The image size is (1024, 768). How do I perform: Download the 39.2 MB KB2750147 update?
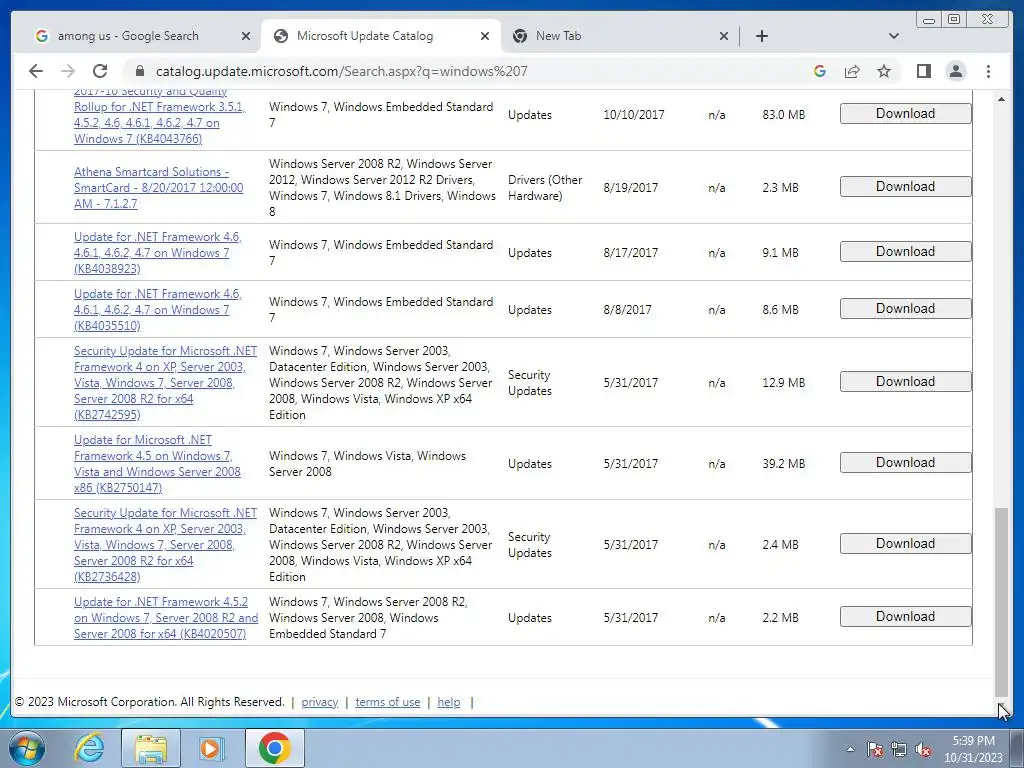[x=905, y=462]
